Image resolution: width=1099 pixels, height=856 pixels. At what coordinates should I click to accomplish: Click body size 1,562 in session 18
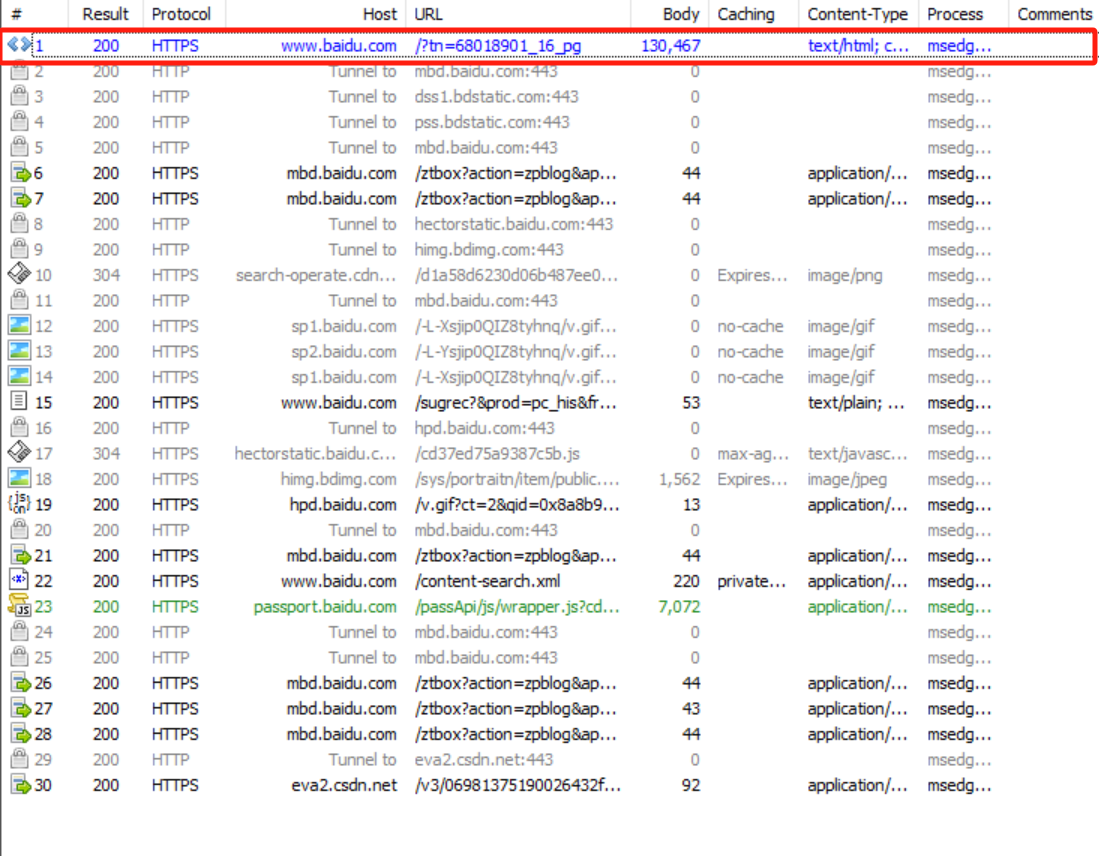tap(679, 479)
